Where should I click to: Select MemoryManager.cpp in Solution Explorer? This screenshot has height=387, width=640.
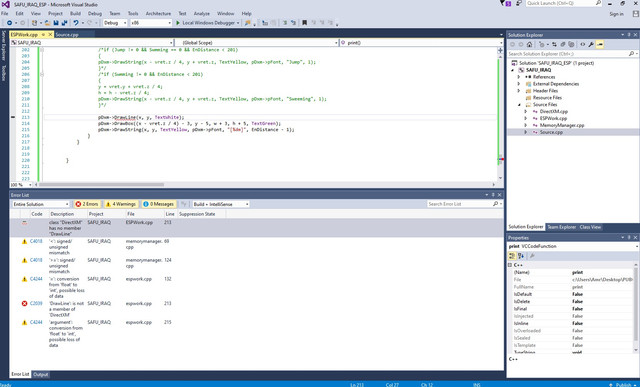562,125
